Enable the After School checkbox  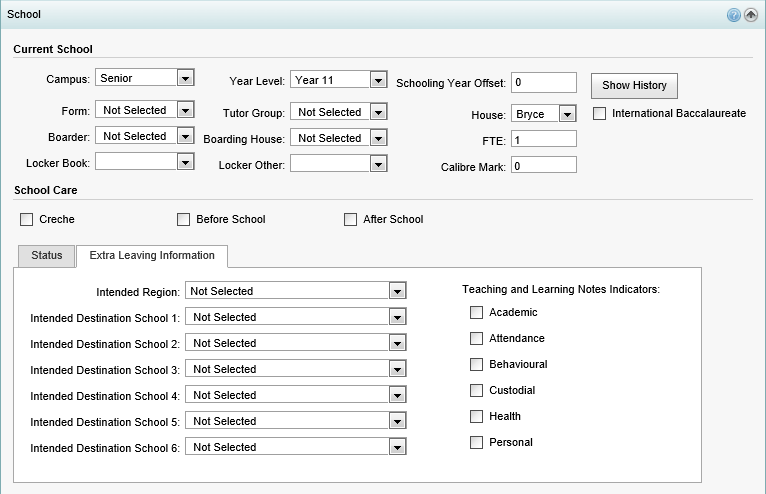click(350, 219)
